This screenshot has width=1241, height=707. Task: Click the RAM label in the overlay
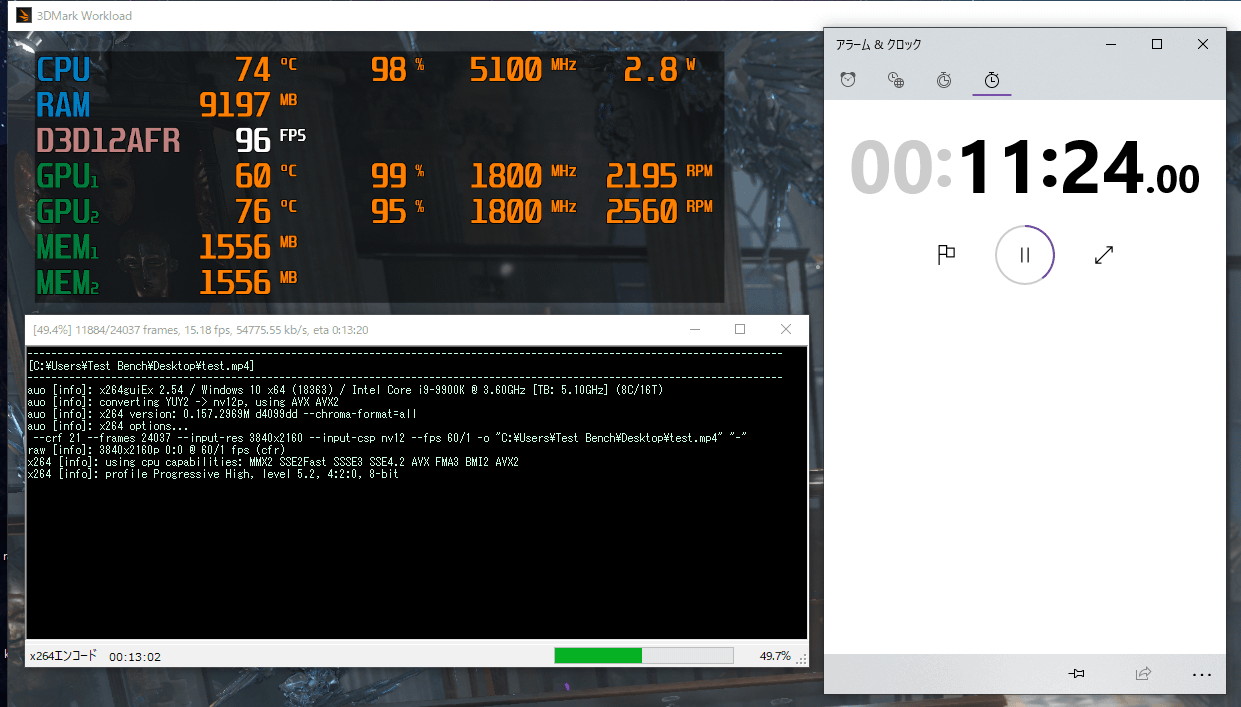pos(63,105)
